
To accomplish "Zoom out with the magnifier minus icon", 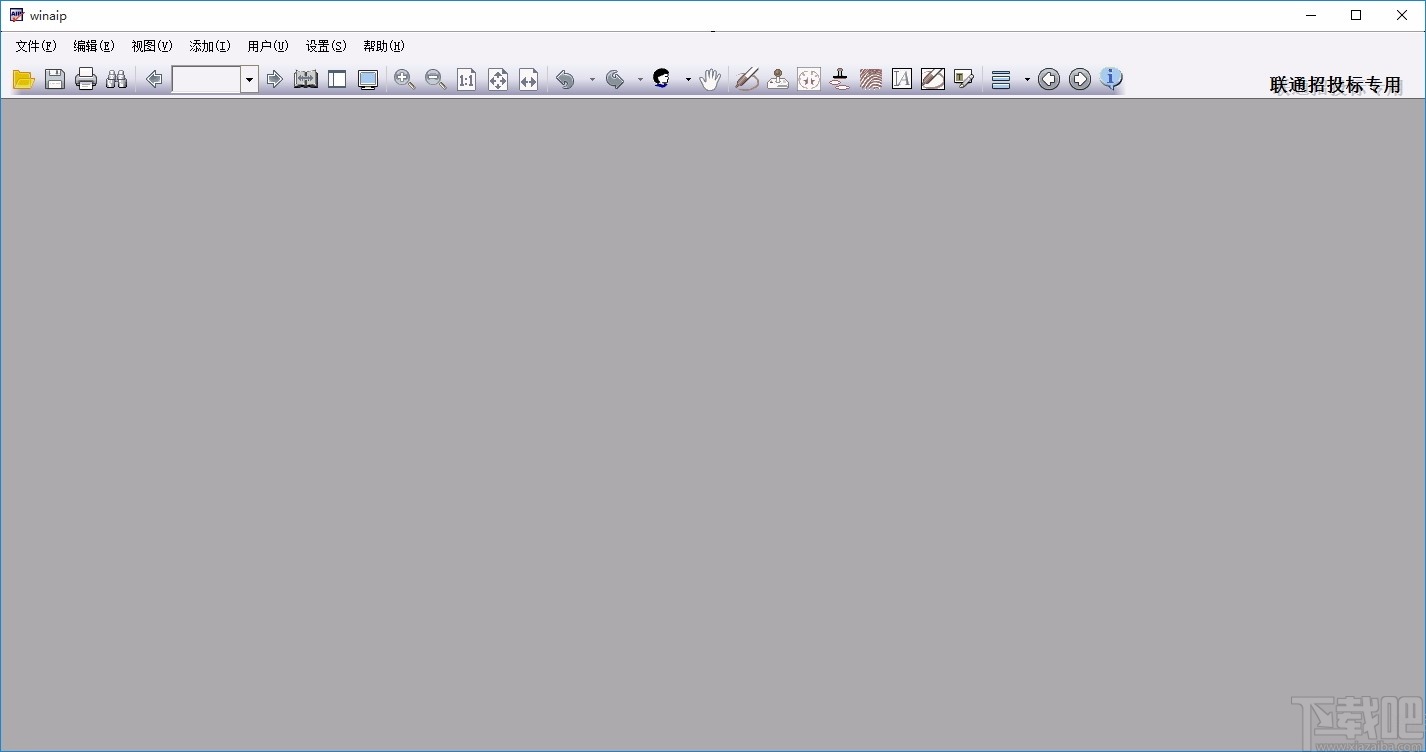I will coord(436,79).
